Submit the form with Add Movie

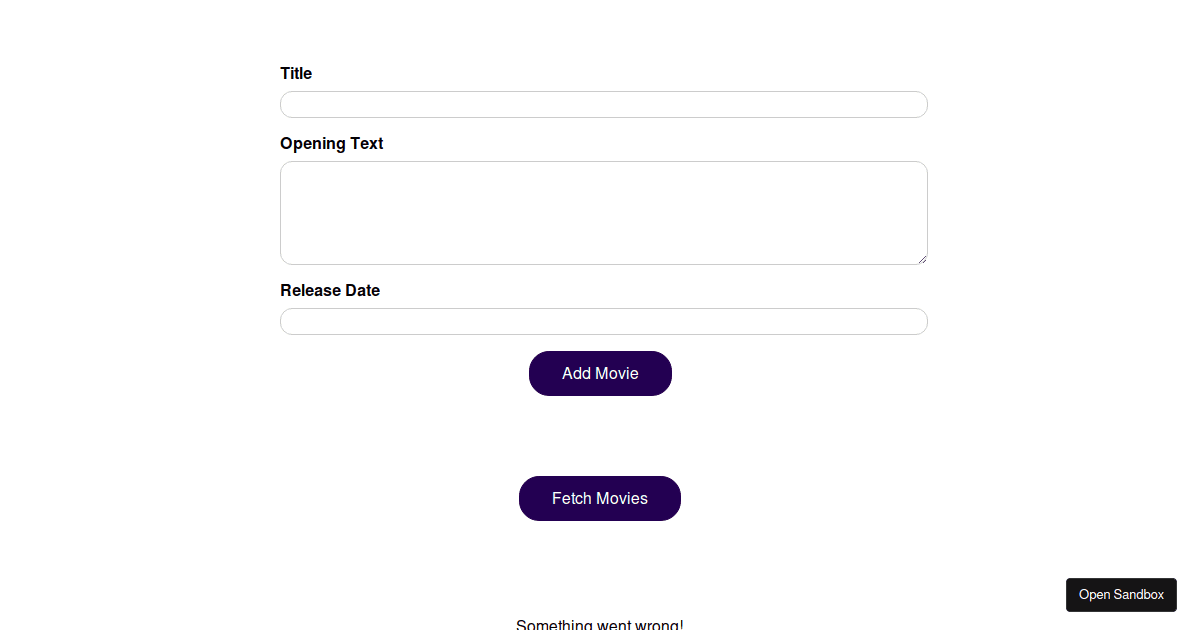[600, 373]
